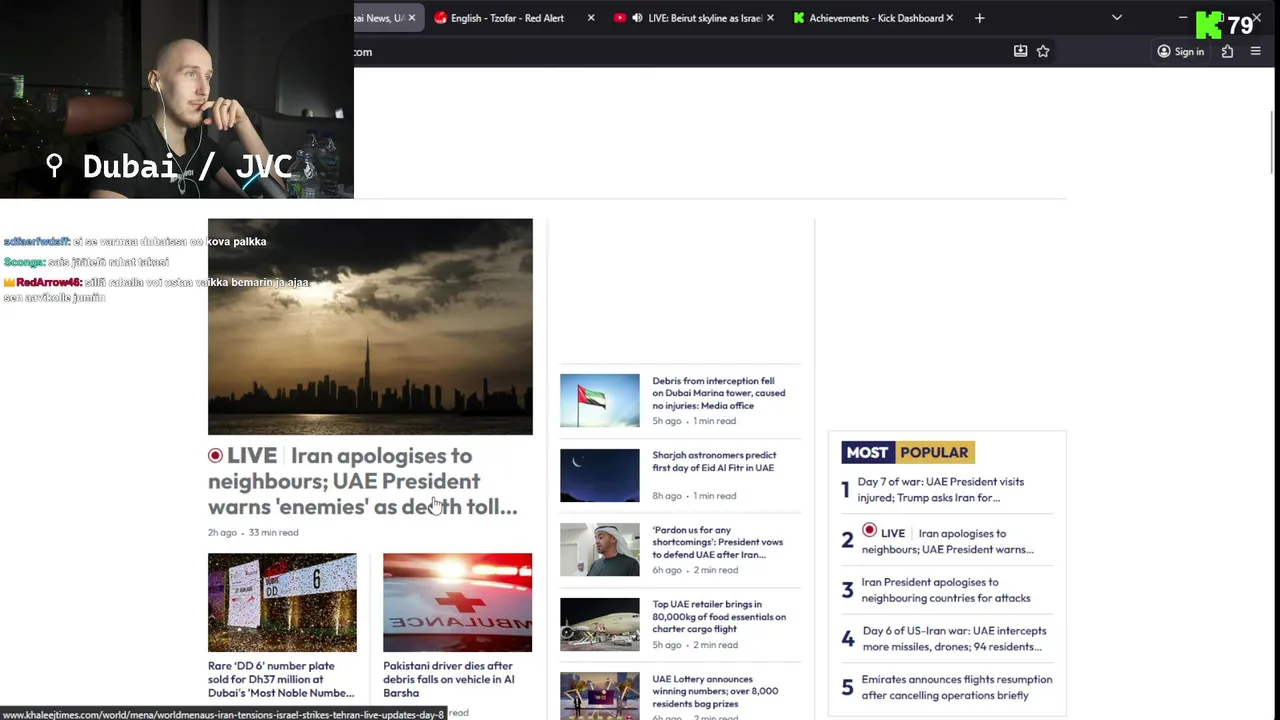The image size is (1280, 720).
Task: Click the location pin icon beside Dubai
Action: pos(54,165)
